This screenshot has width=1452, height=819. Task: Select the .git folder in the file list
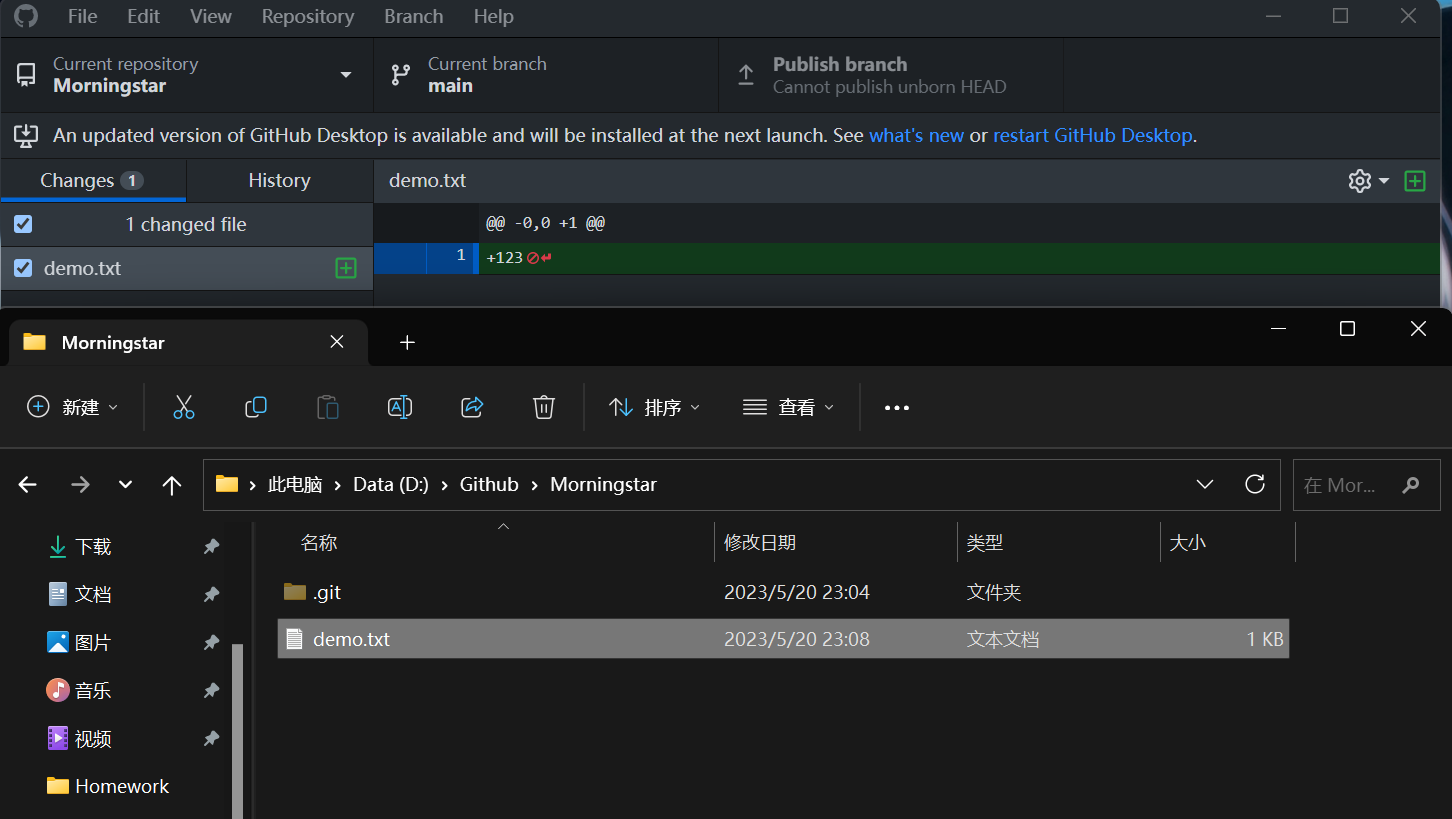[783, 592]
